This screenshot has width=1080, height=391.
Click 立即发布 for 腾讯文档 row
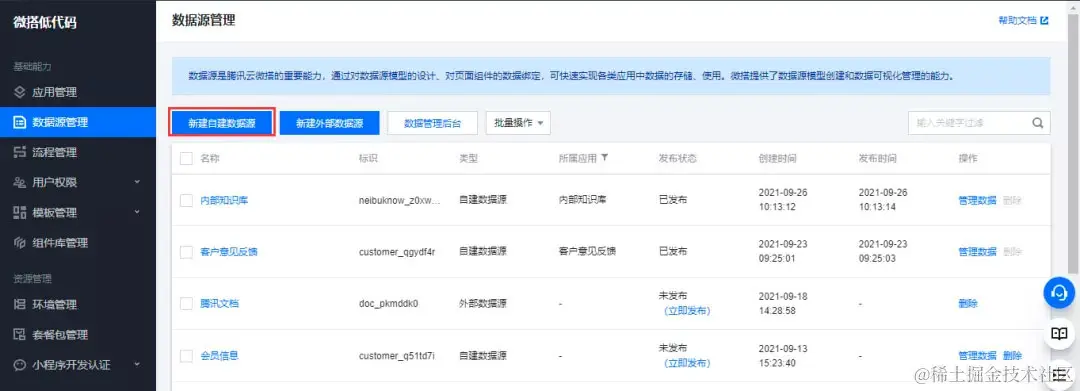tap(687, 311)
